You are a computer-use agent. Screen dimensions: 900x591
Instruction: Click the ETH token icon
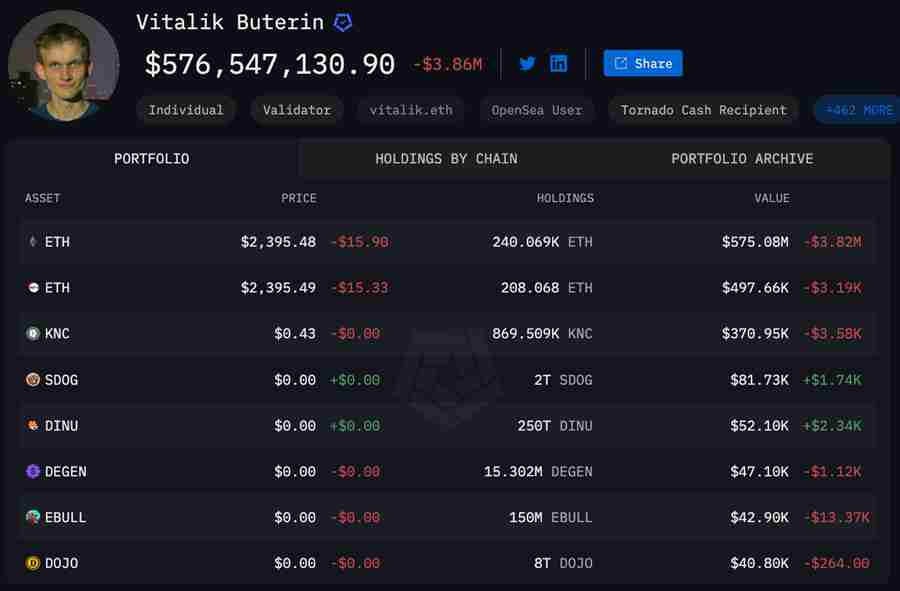[31, 242]
